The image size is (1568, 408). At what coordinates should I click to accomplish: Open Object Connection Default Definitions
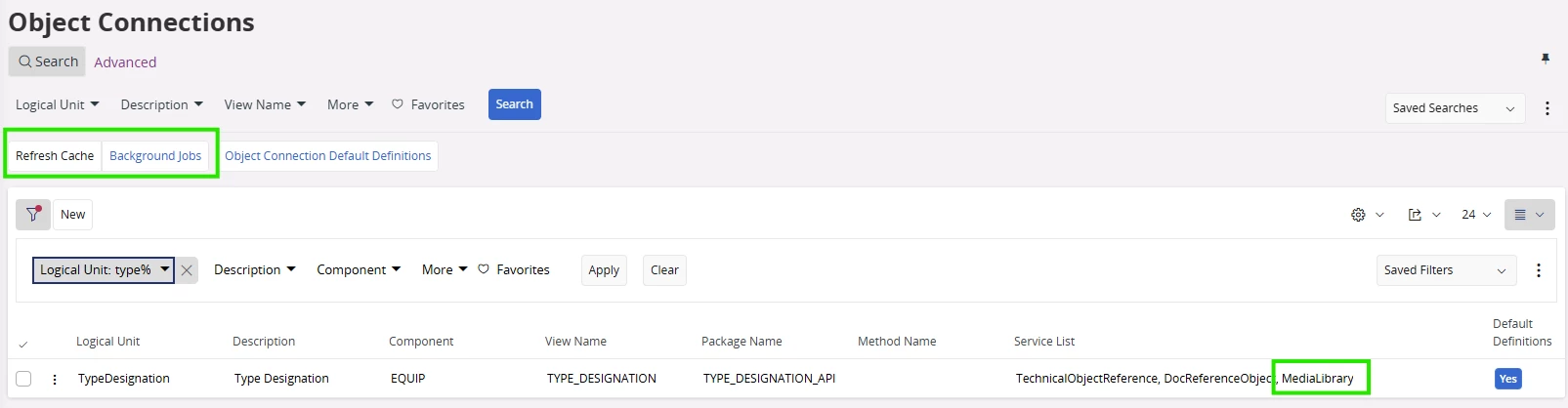coord(327,156)
